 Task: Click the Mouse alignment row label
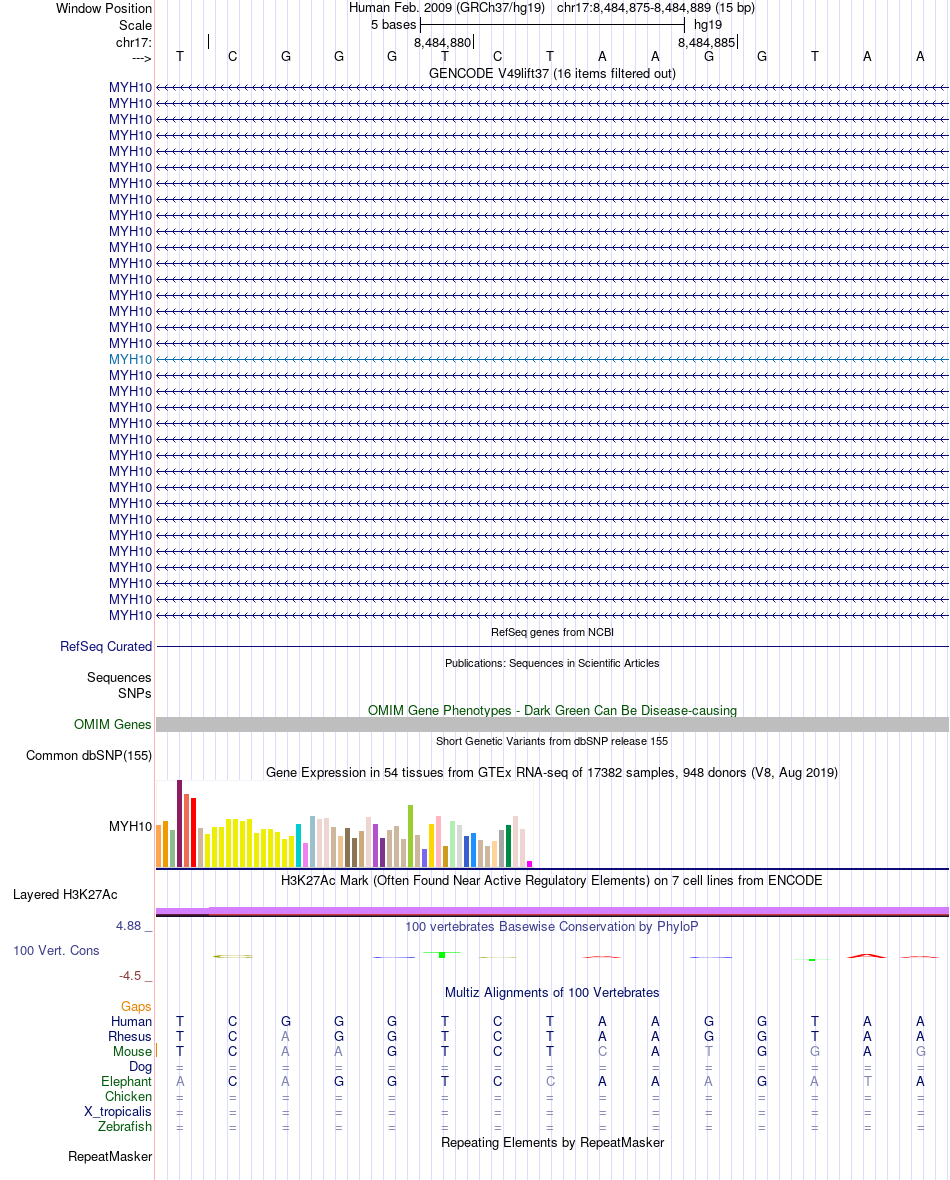click(x=132, y=1051)
